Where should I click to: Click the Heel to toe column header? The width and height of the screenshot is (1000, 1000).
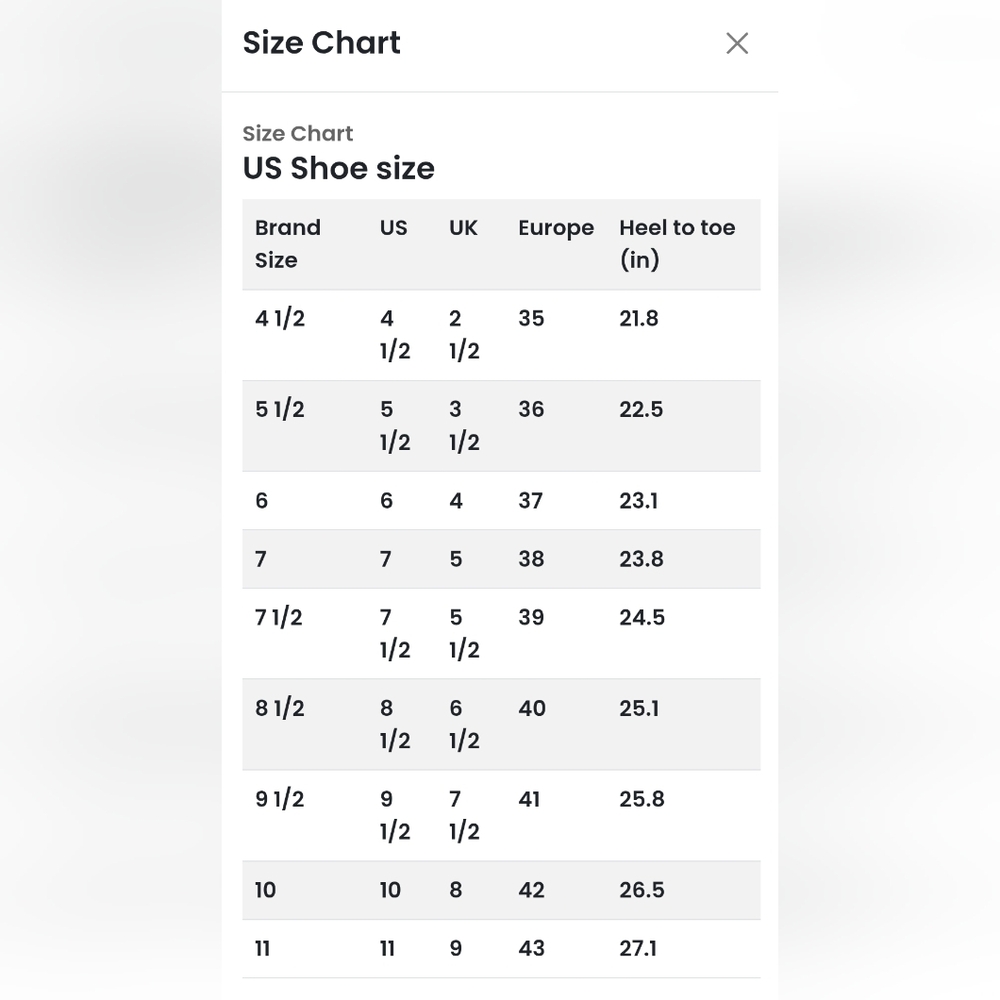tap(677, 244)
